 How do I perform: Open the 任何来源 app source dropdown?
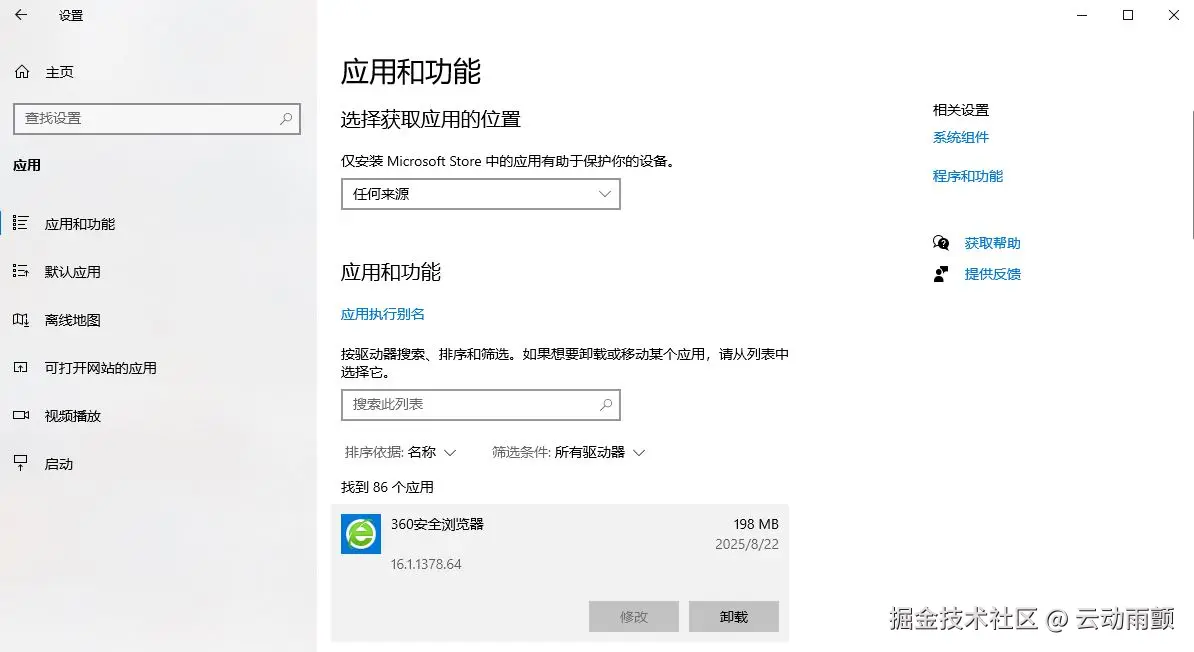click(x=480, y=193)
